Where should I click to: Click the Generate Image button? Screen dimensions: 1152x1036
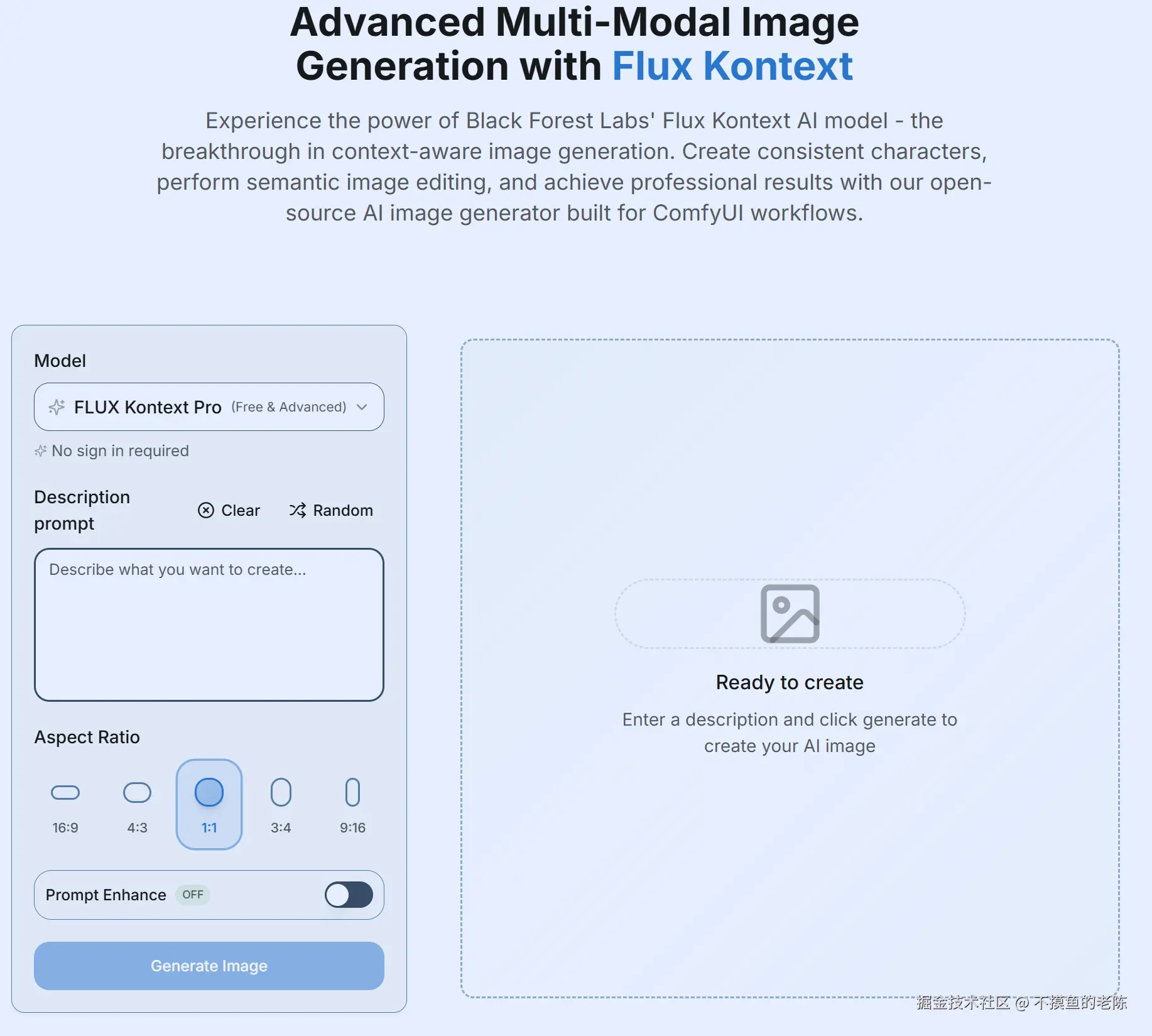pyautogui.click(x=209, y=966)
